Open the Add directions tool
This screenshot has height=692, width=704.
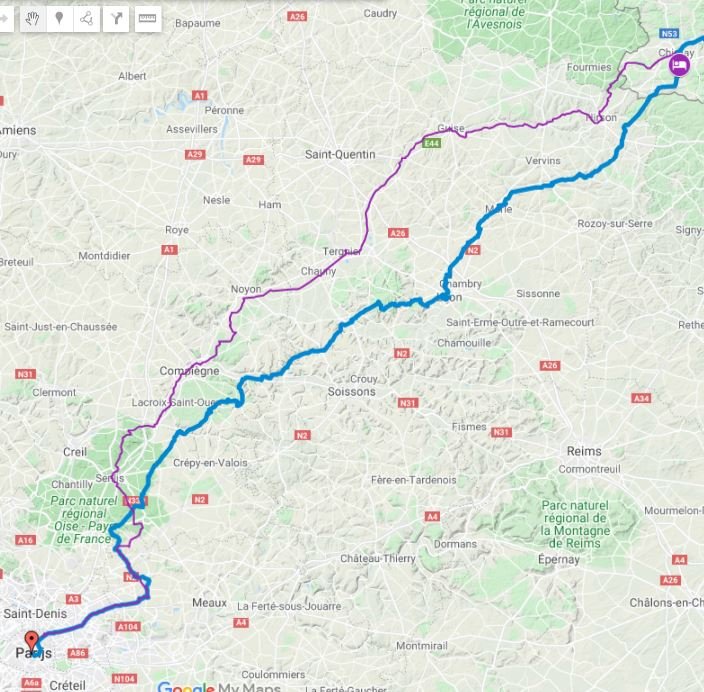116,19
